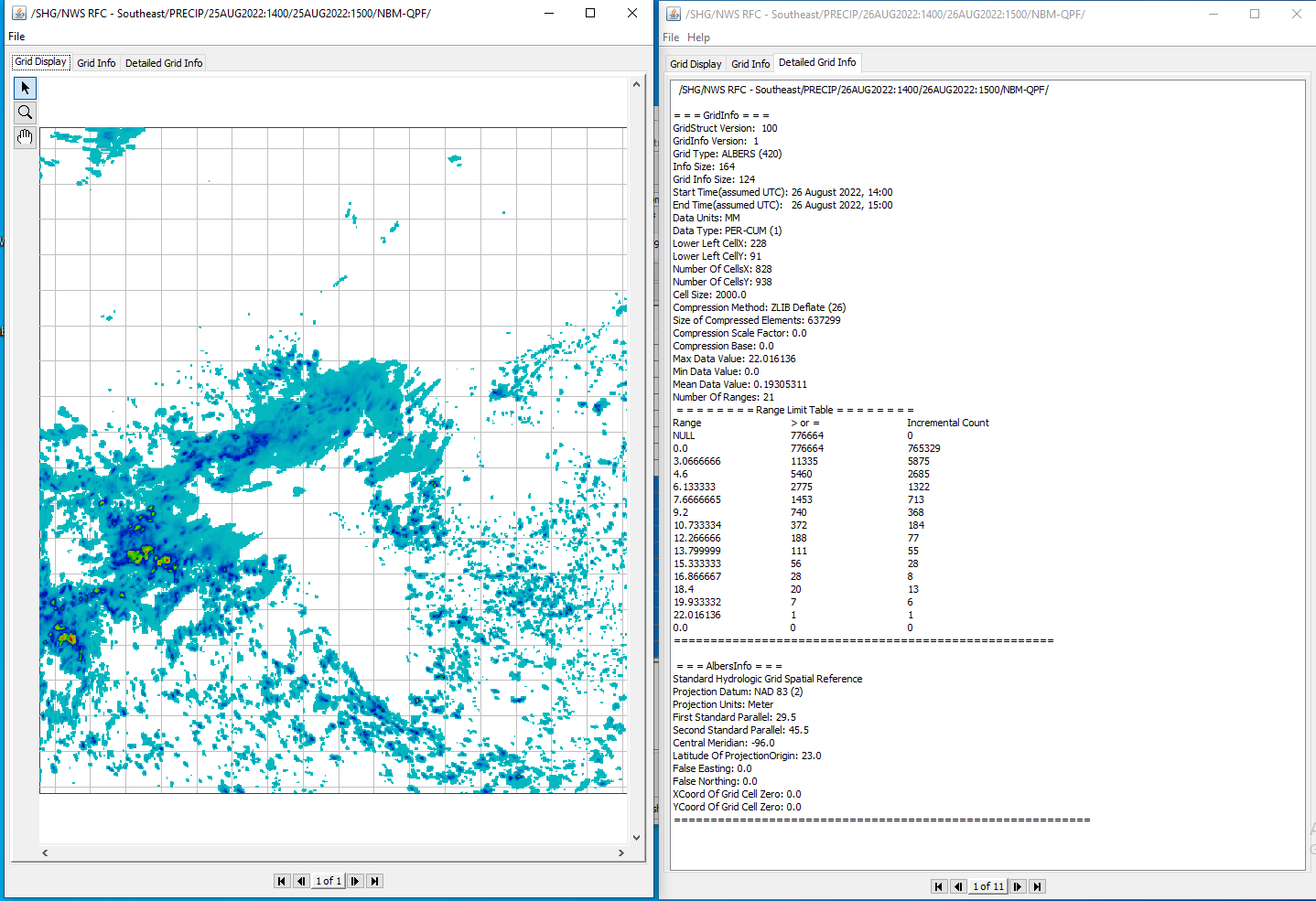This screenshot has height=901, width=1316.
Task: Choose the pan hand tool
Action: (25, 137)
